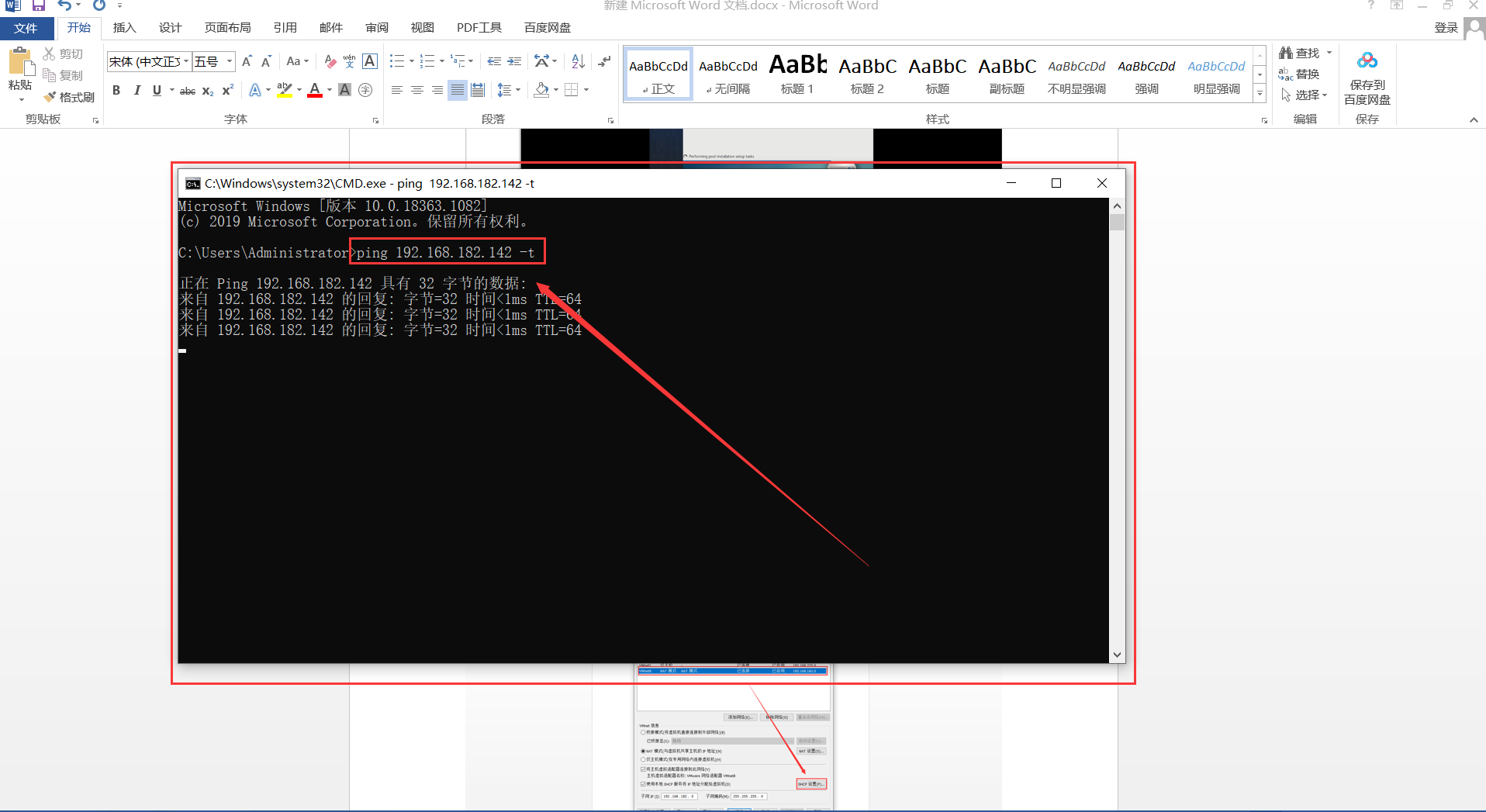Click the Shading paint bucket button
1486x812 pixels.
[542, 90]
